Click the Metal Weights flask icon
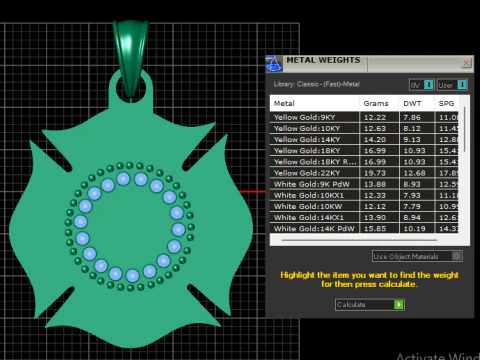The height and width of the screenshot is (360, 480). point(274,64)
